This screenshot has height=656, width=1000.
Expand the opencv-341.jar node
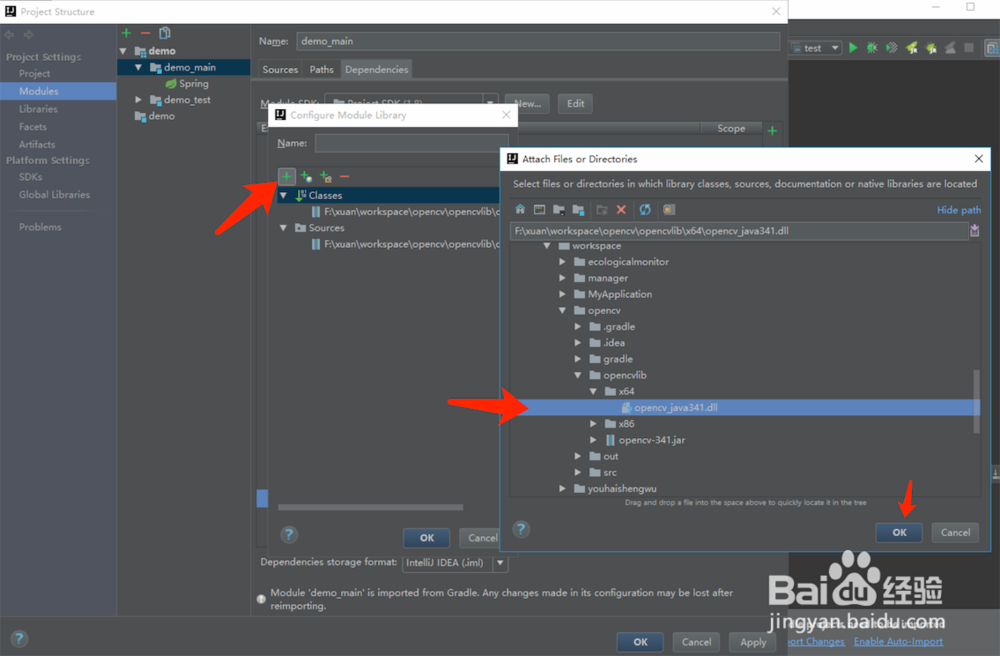pos(593,440)
